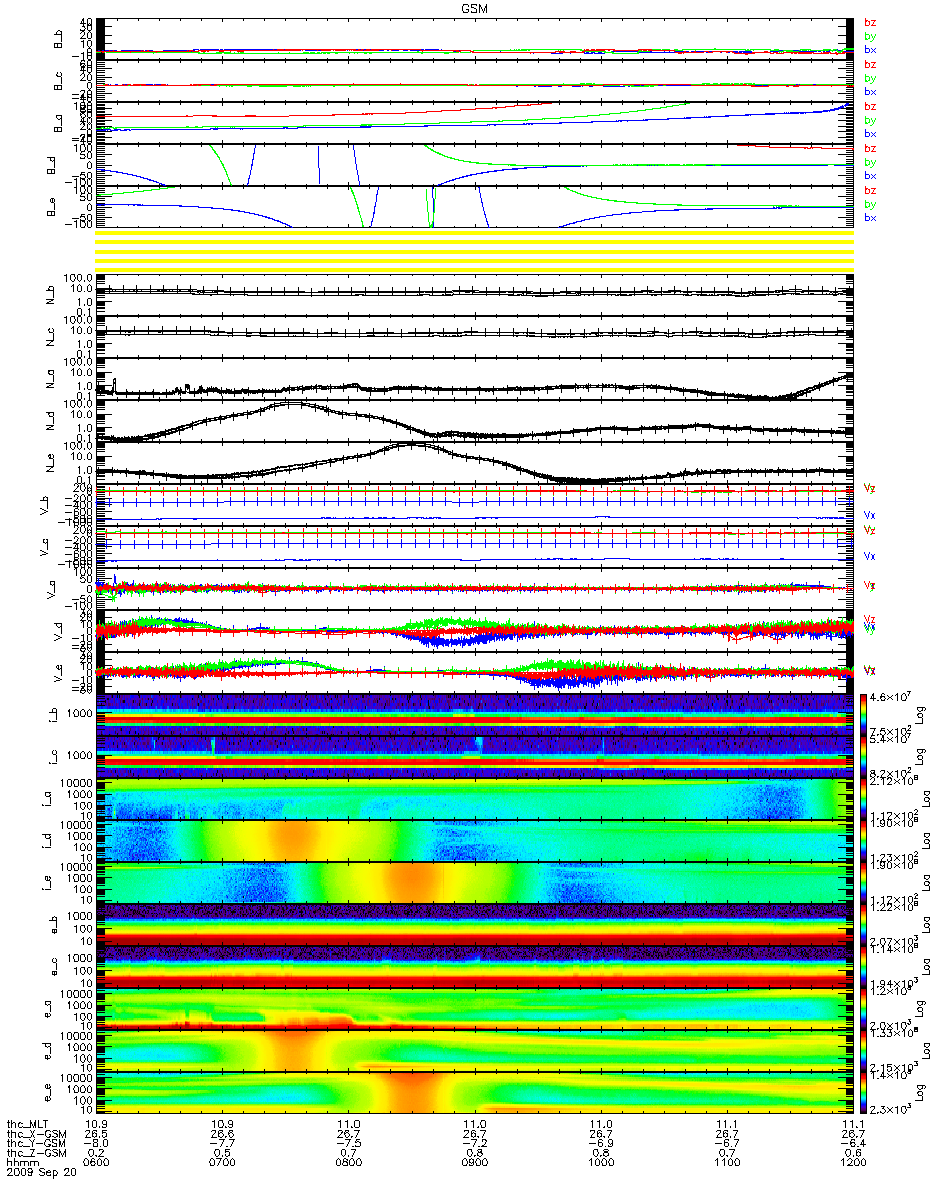930x1200 pixels.
Task: Click Vx legend of V_c panel
Action: tap(870, 556)
